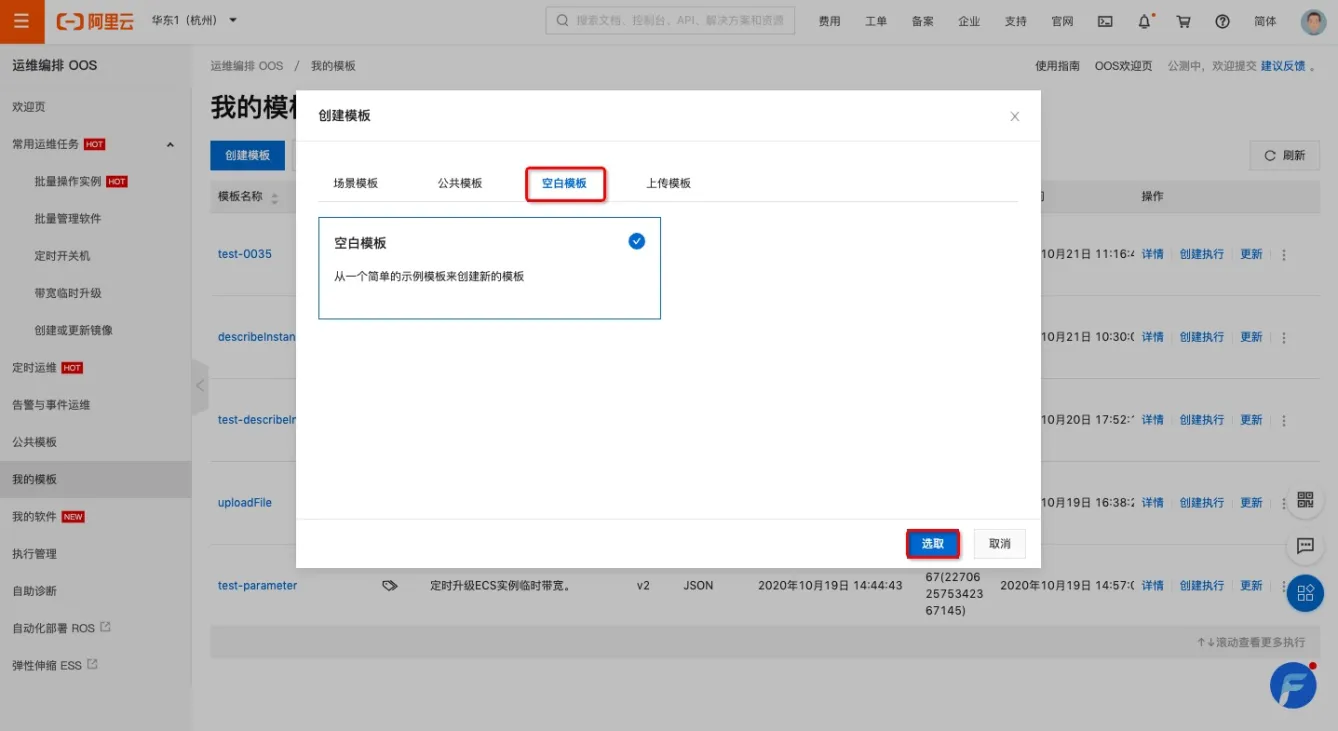Close the 创建模板 dialog with X

[1015, 116]
